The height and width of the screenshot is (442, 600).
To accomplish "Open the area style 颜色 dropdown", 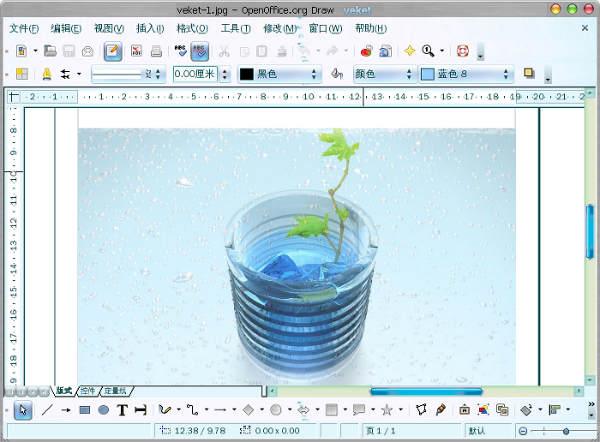I will (x=383, y=74).
